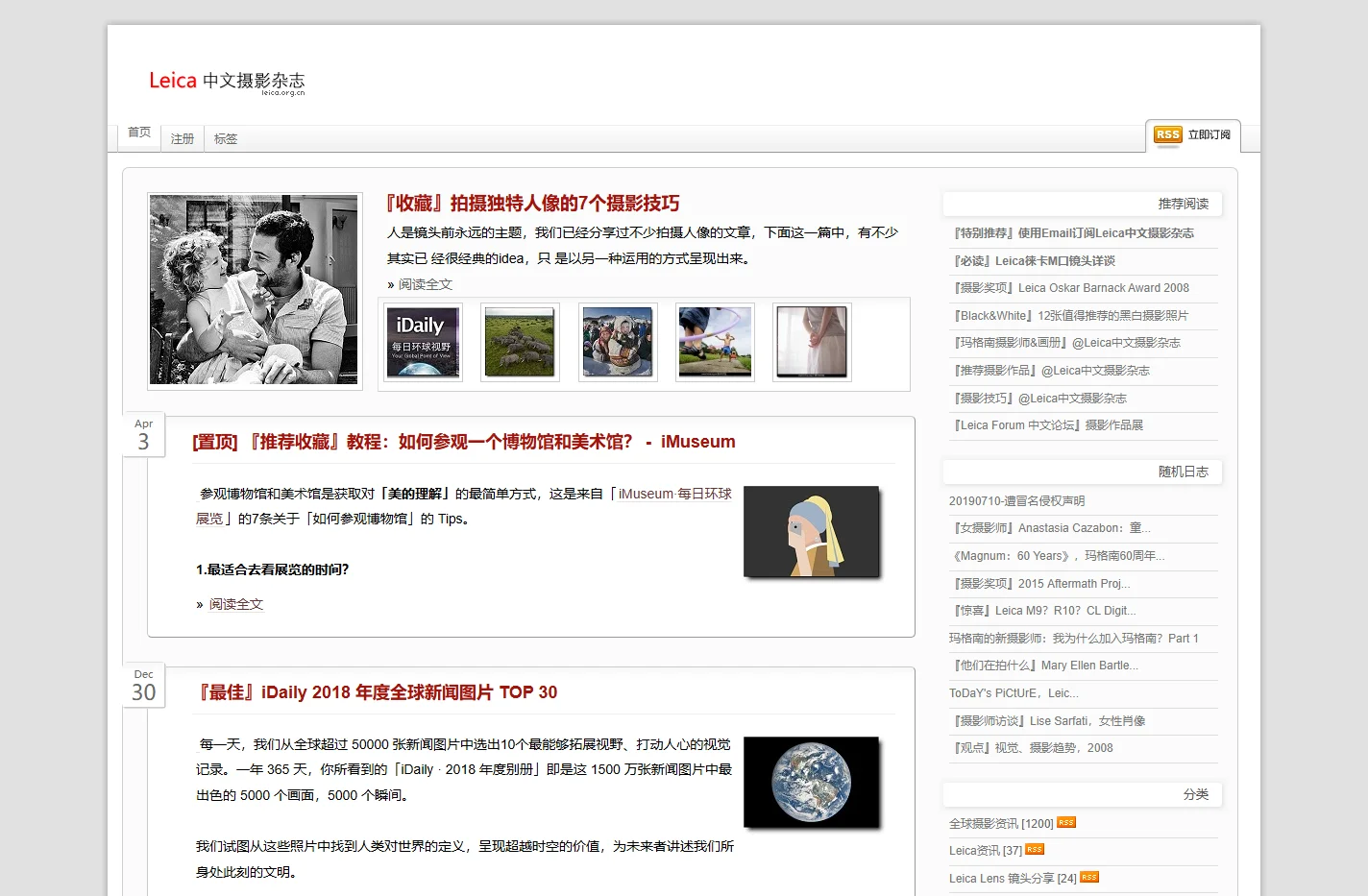Open the father and child portrait photo

pyautogui.click(x=255, y=291)
